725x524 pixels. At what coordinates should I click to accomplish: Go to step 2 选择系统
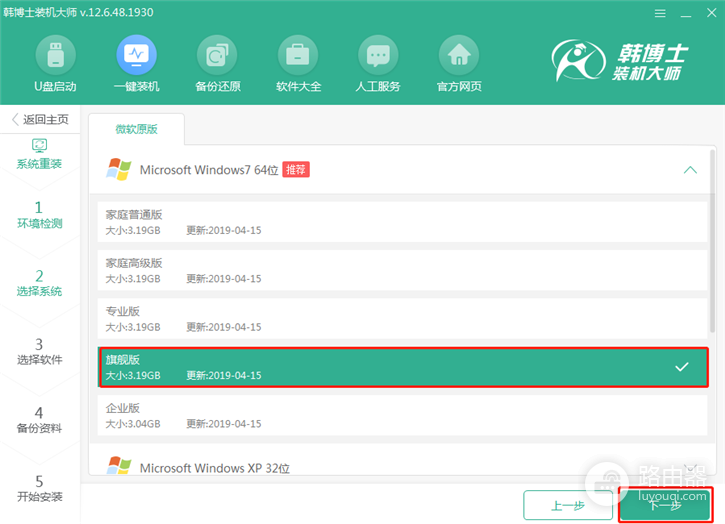(x=39, y=283)
